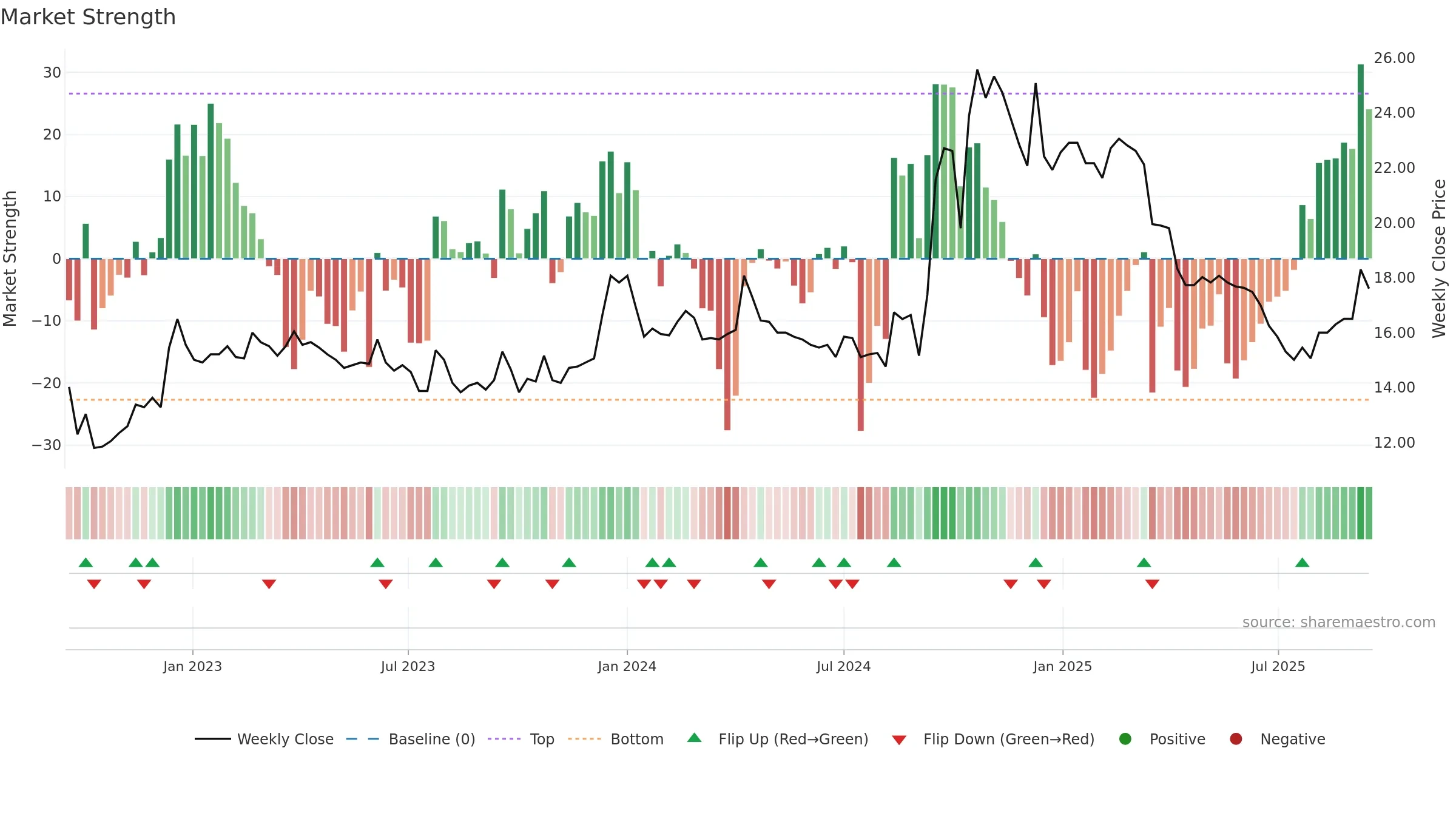Click the Weekly Close Price right axis title
This screenshot has height=819, width=1456.
(x=1439, y=258)
